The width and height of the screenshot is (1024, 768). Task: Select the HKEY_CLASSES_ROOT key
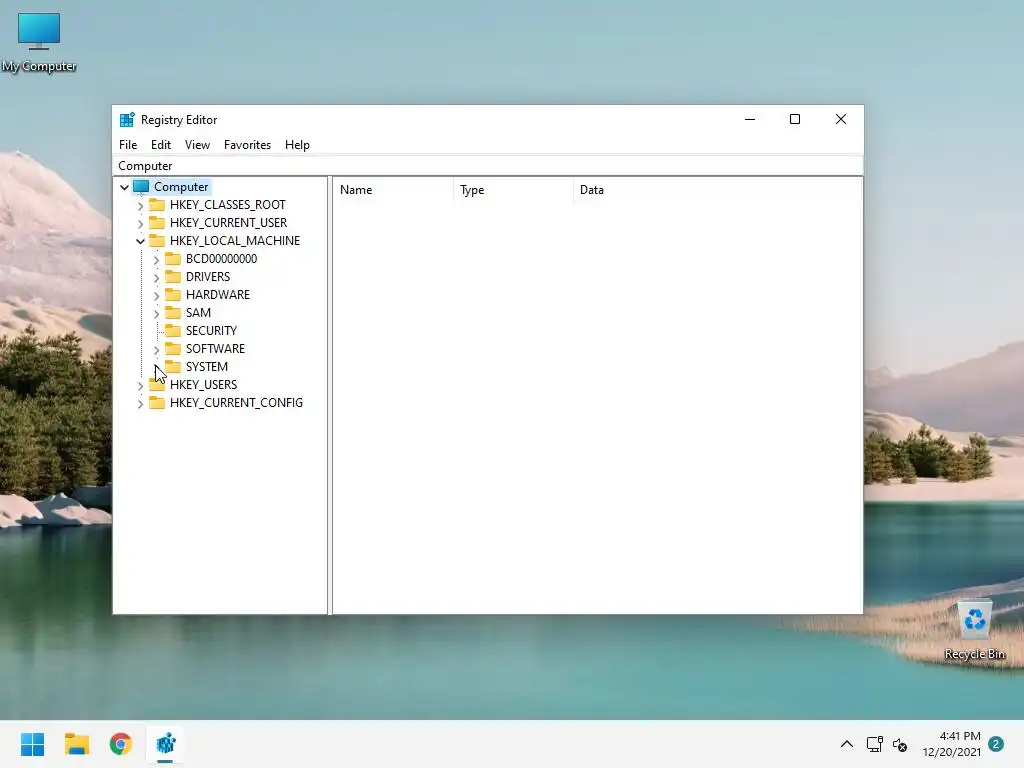pos(227,204)
